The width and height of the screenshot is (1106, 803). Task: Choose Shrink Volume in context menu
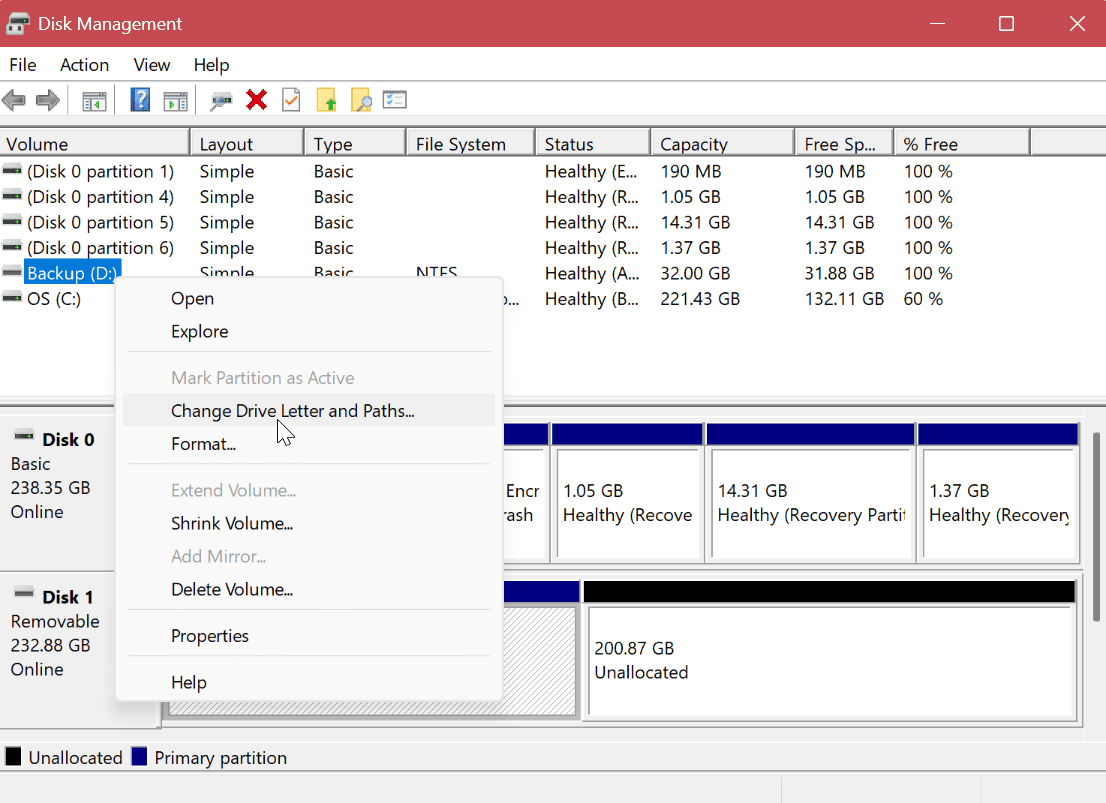[x=231, y=523]
